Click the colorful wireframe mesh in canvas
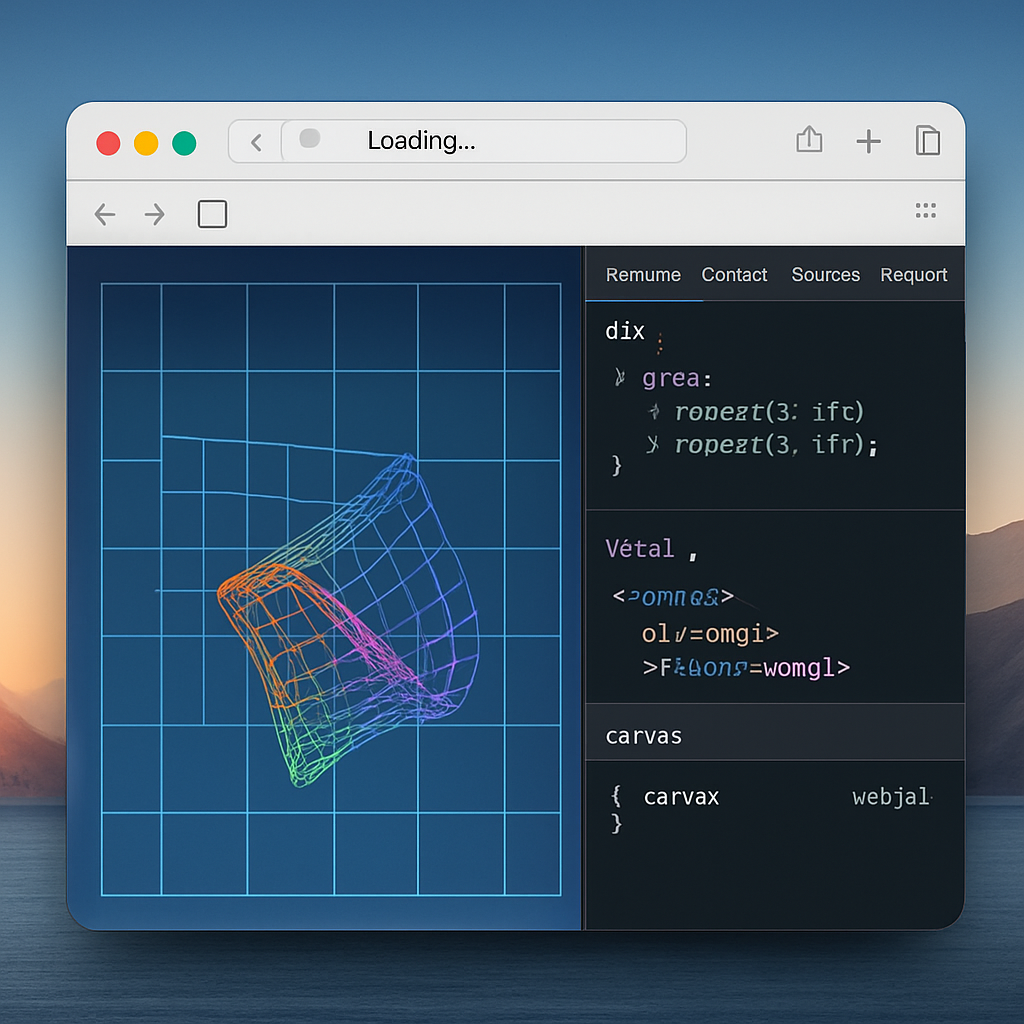 pos(348,620)
